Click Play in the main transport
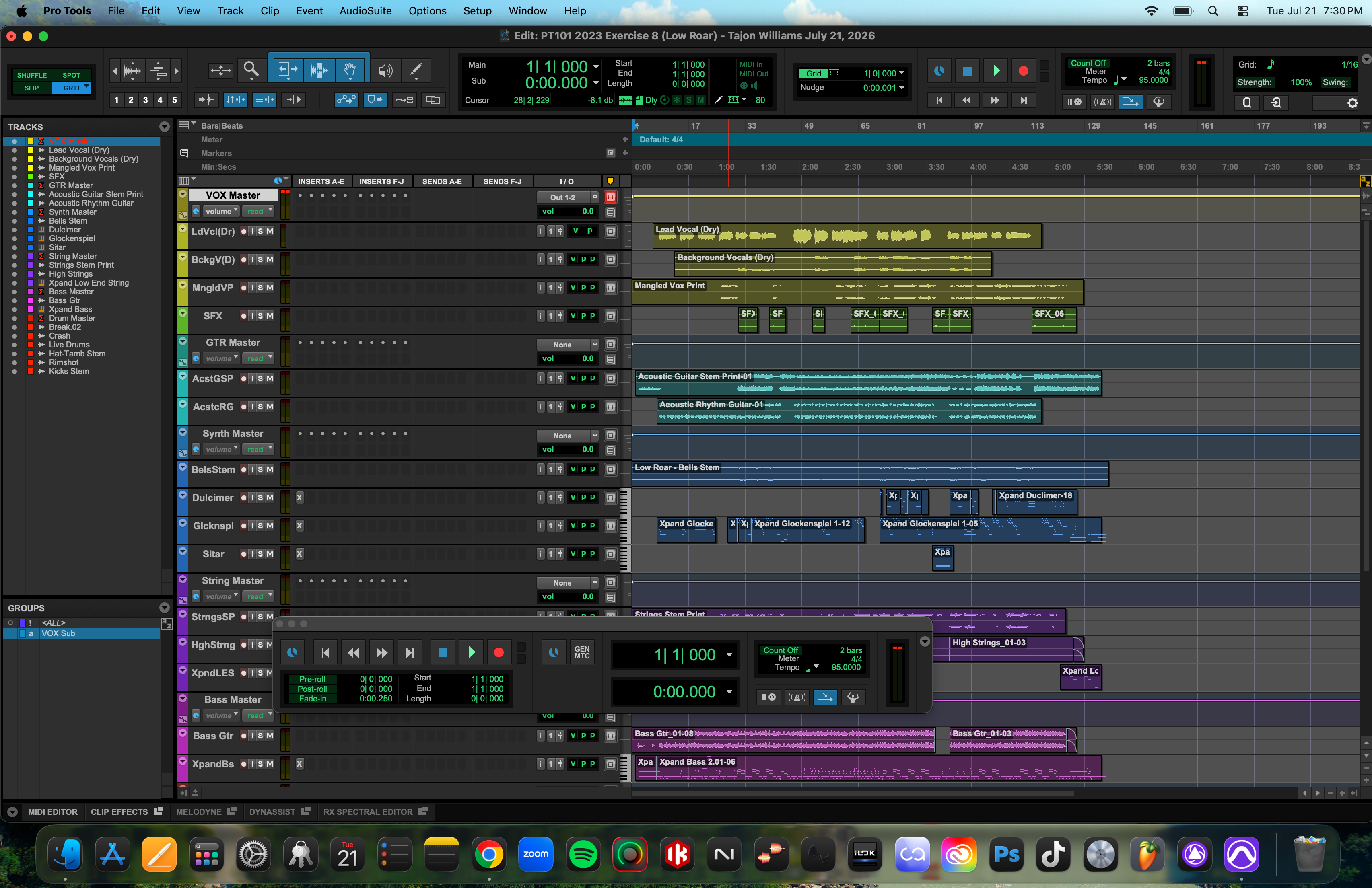This screenshot has height=888, width=1372. [x=995, y=71]
